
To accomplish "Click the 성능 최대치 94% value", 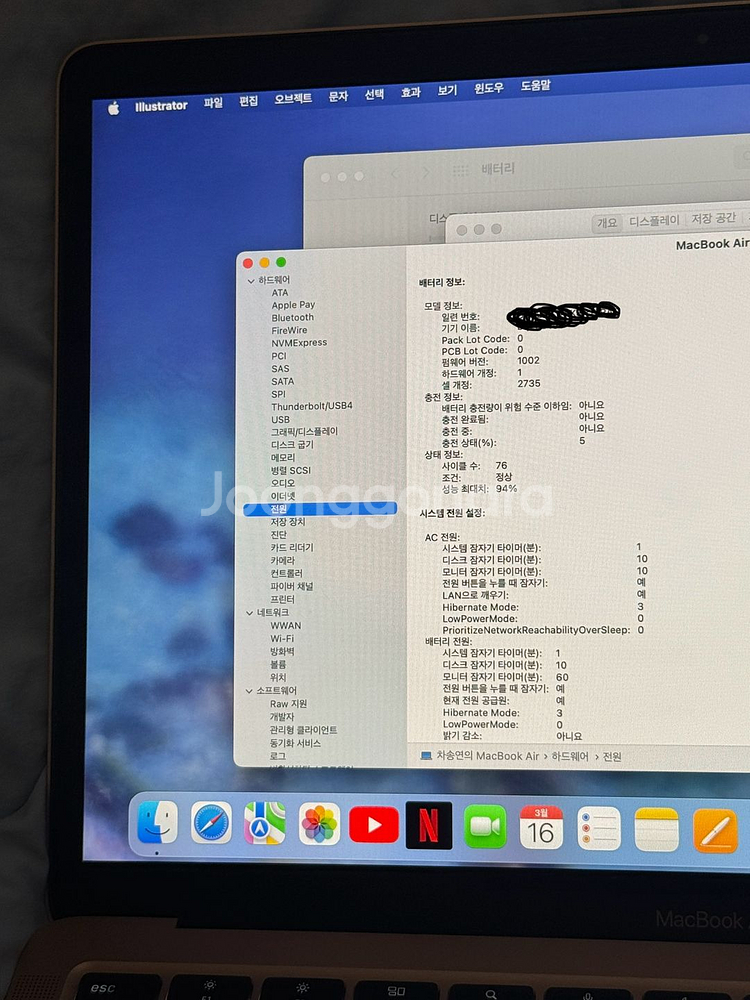I will (x=506, y=489).
